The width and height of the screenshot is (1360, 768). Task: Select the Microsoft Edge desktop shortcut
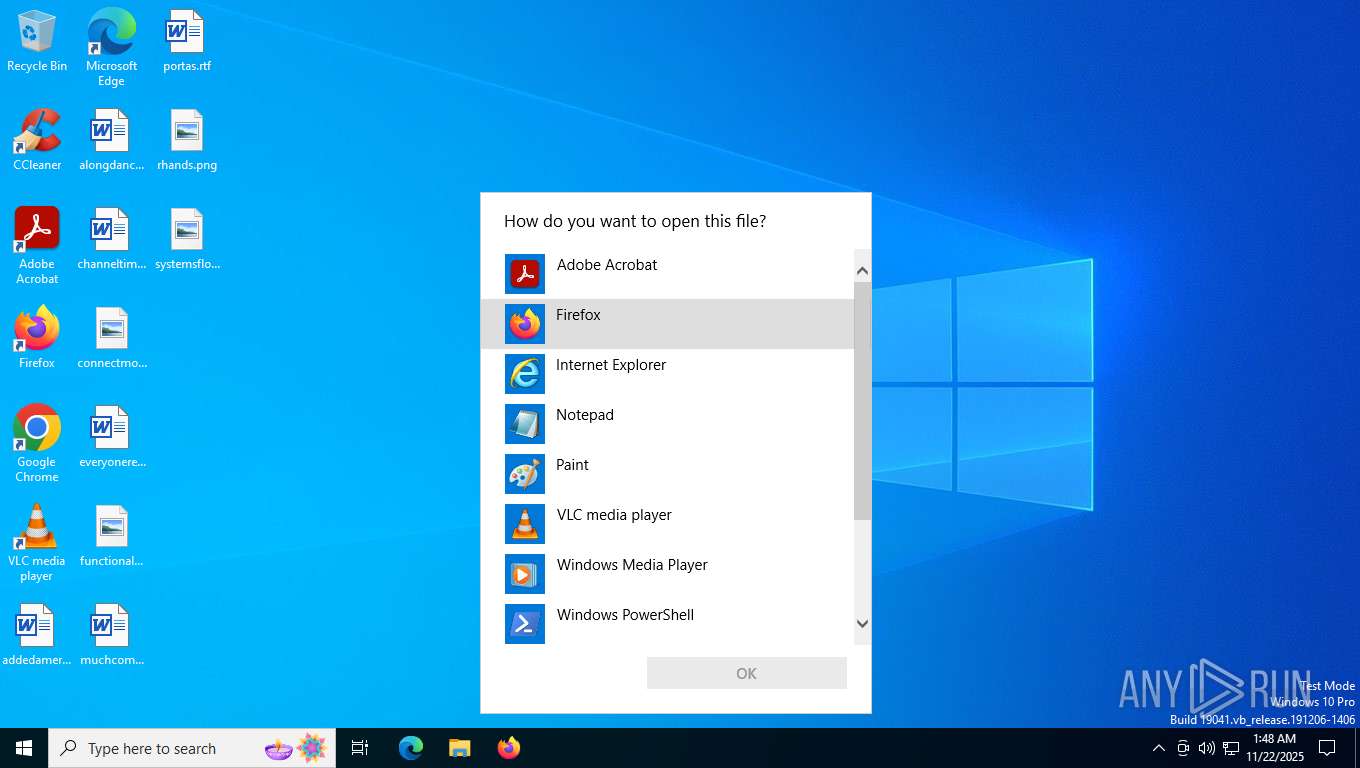[111, 47]
